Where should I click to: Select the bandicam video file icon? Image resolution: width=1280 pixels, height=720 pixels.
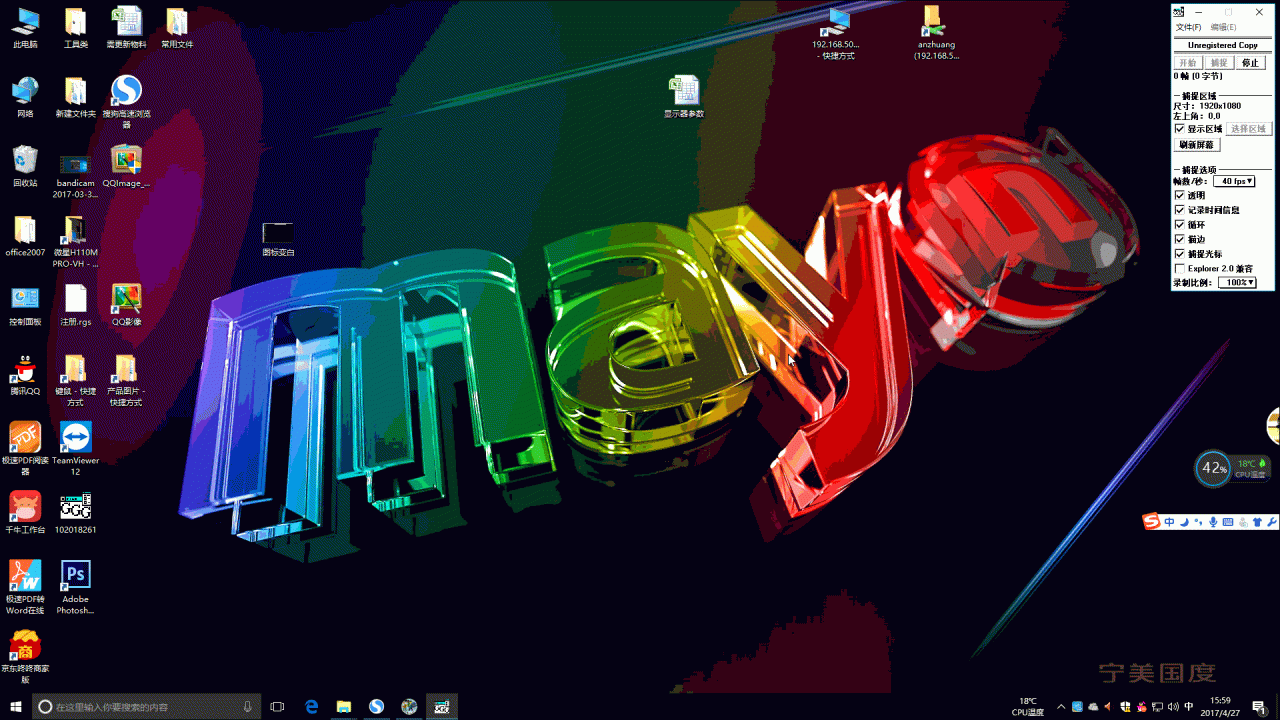tap(75, 177)
